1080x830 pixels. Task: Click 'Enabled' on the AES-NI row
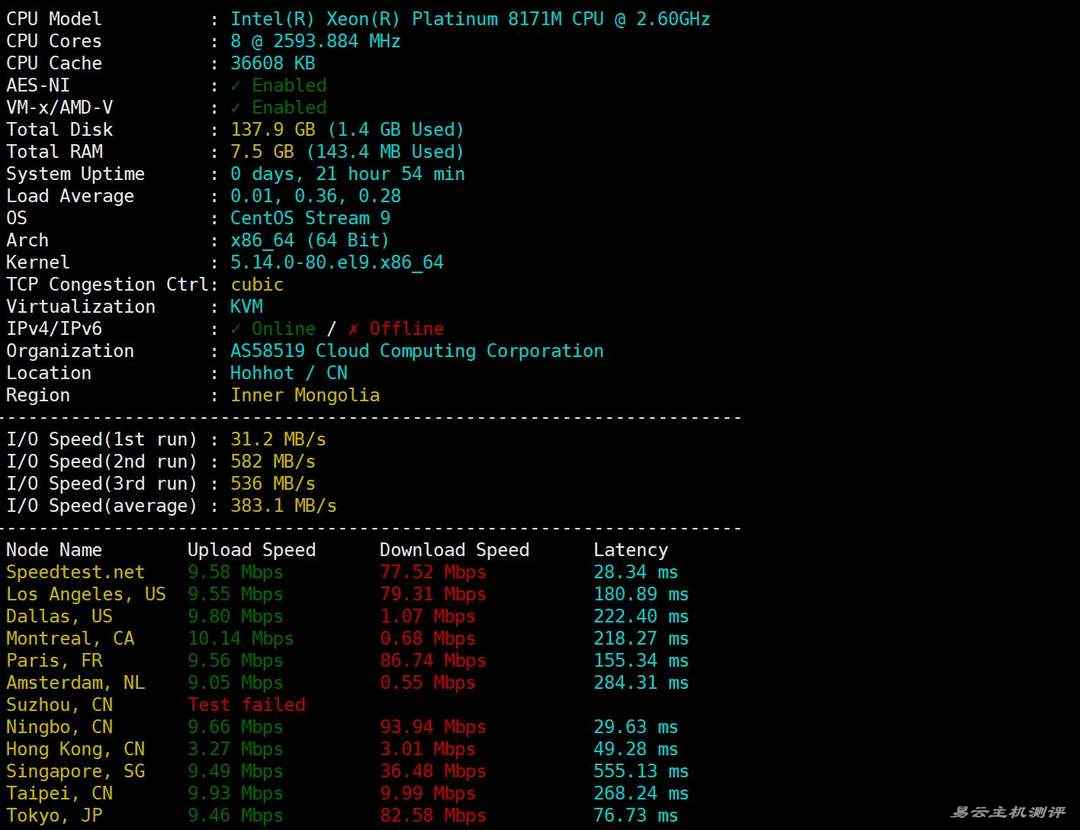tap(289, 85)
